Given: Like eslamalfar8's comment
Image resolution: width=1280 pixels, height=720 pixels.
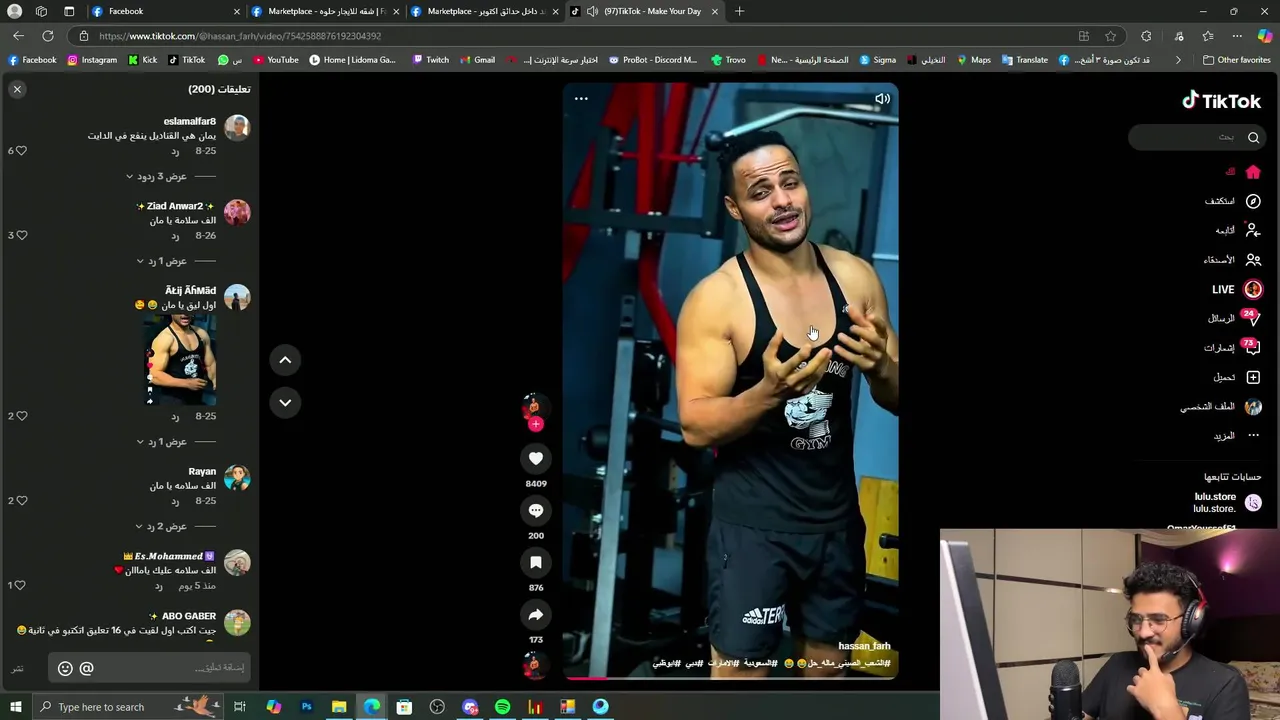Looking at the screenshot, I should tap(21, 151).
